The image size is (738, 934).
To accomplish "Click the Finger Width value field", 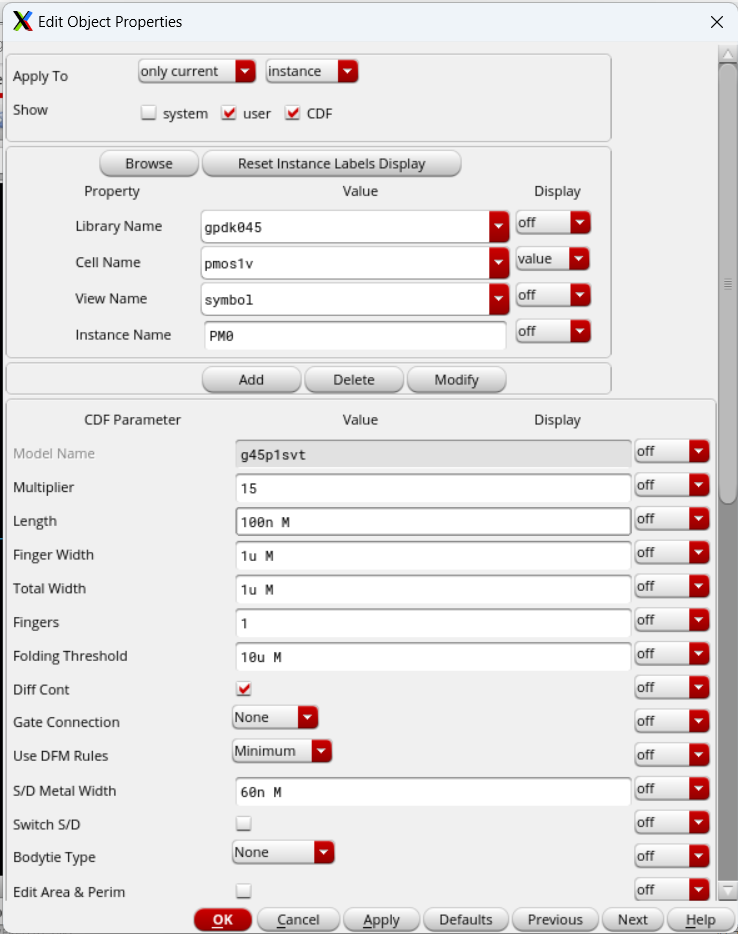I will 433,556.
